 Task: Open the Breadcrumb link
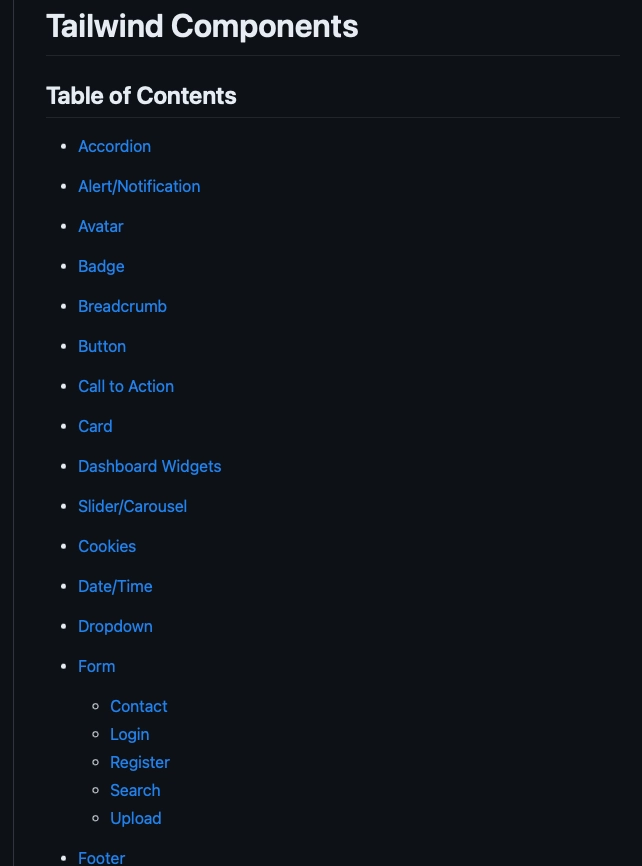click(x=122, y=306)
